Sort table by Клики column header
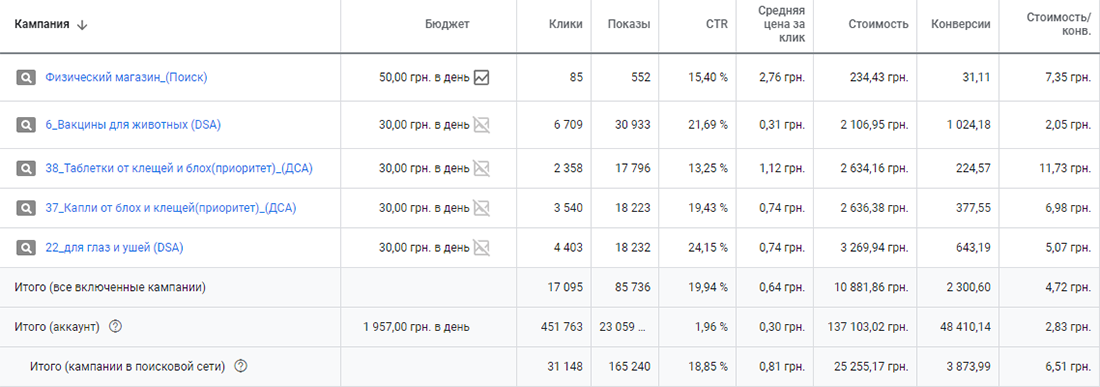 (565, 25)
